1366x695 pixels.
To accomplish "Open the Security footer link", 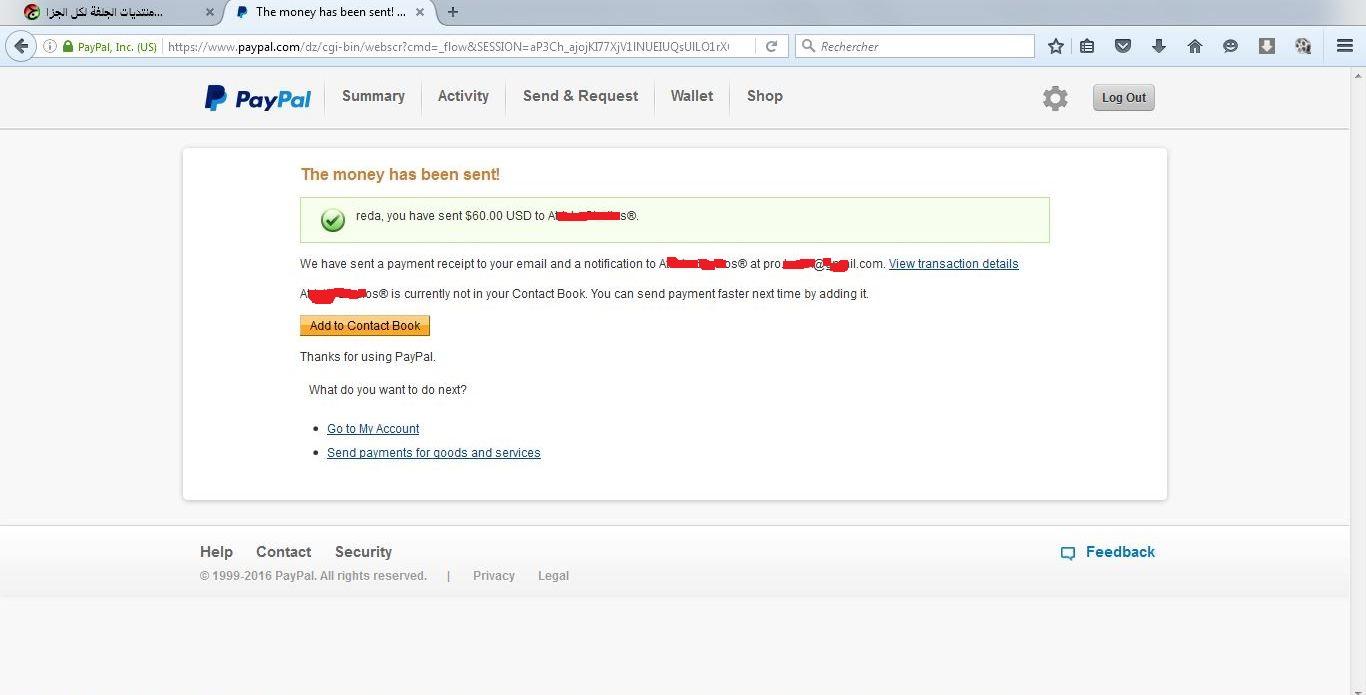I will point(363,552).
